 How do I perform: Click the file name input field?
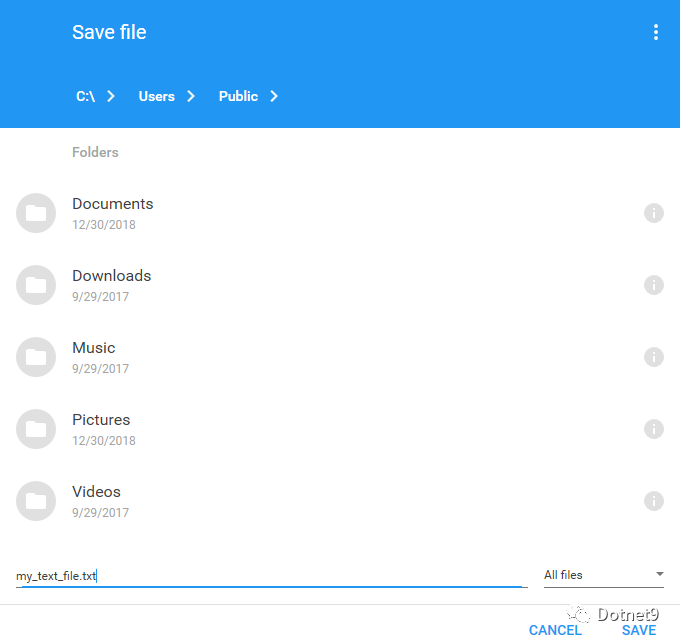coord(271,576)
